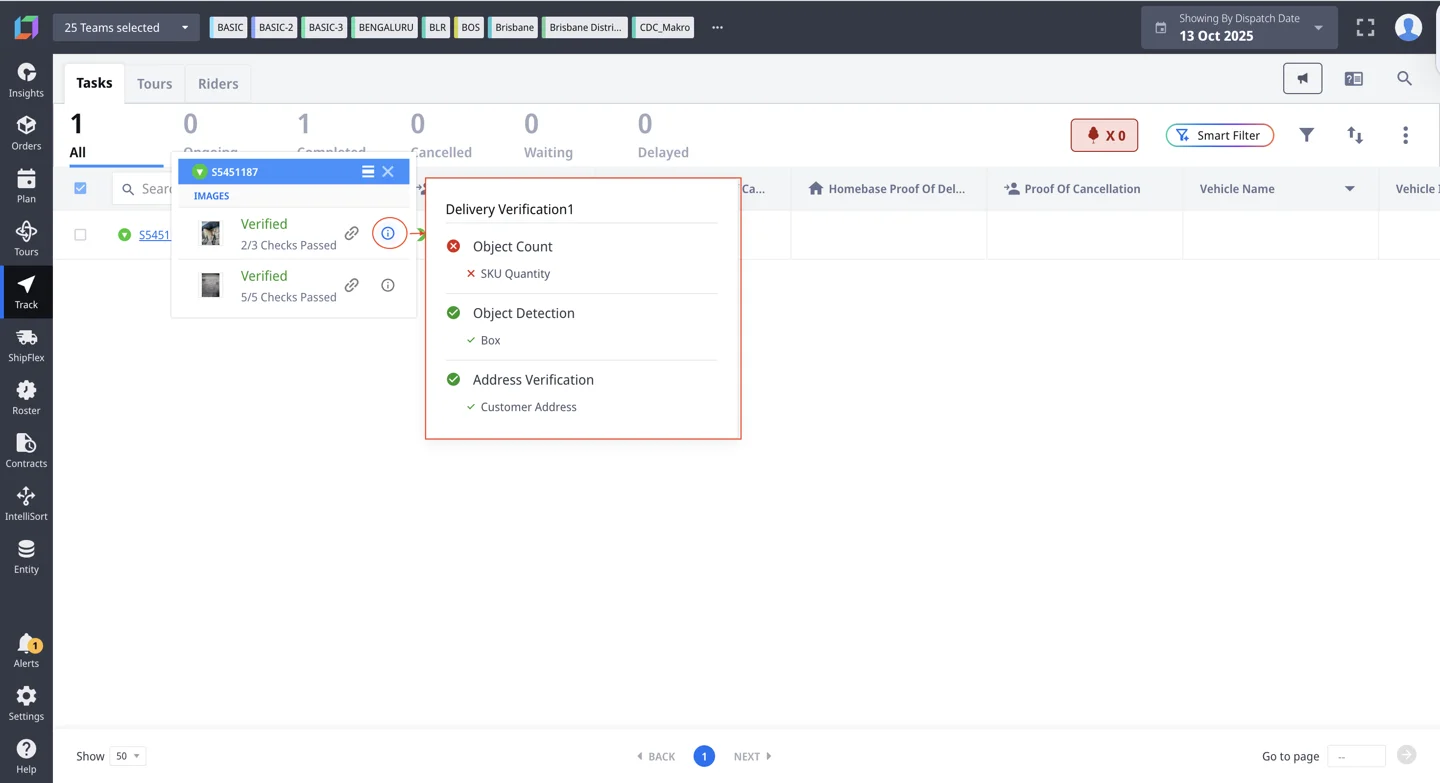1440x783 pixels.
Task: Copy link using the paperclip icon on first image
Action: click(x=351, y=232)
